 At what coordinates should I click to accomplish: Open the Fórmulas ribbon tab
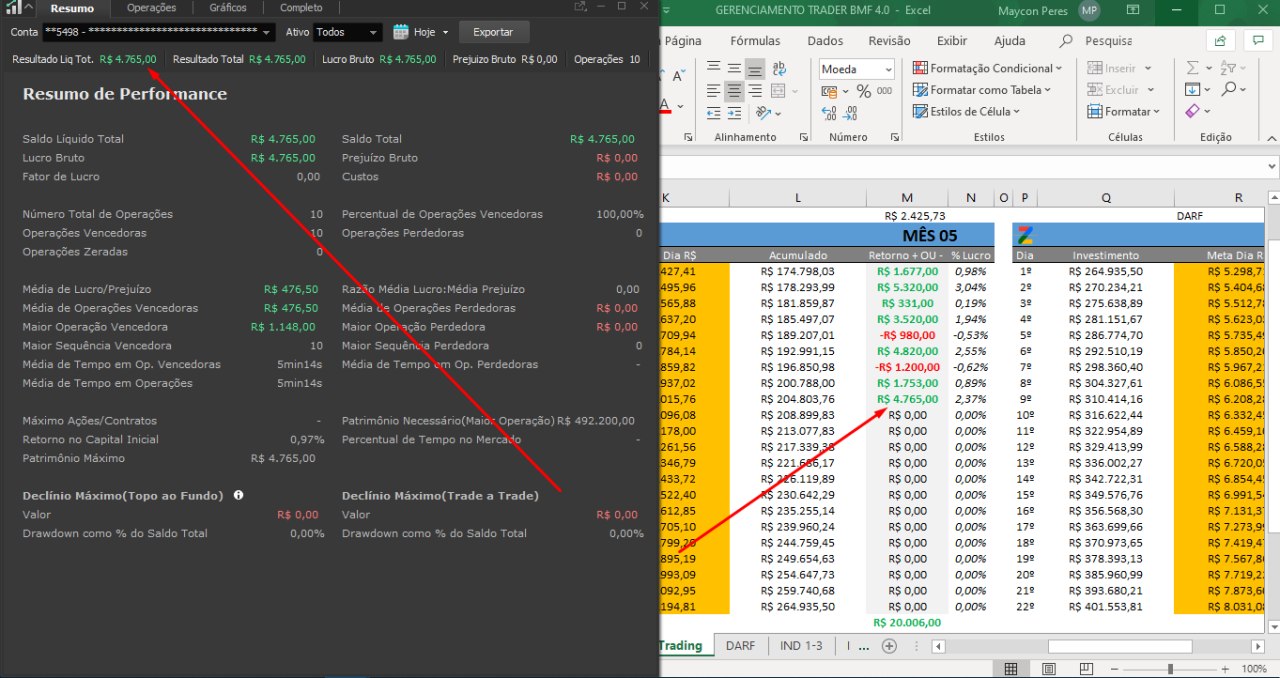point(755,41)
